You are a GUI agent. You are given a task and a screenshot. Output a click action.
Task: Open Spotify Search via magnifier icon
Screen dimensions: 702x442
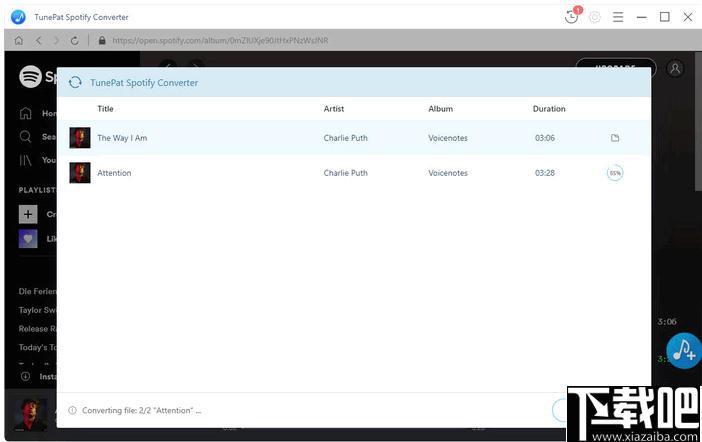coord(26,137)
